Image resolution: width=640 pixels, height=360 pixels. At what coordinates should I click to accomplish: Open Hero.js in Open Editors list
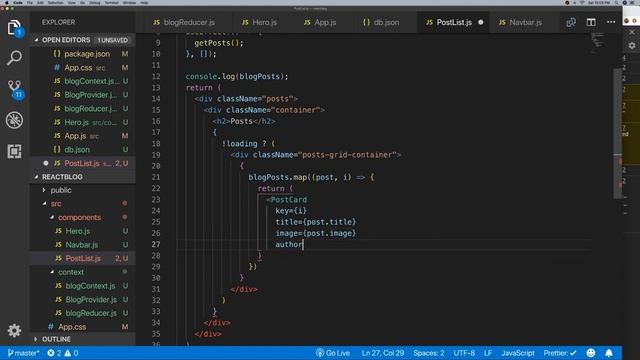83,122
